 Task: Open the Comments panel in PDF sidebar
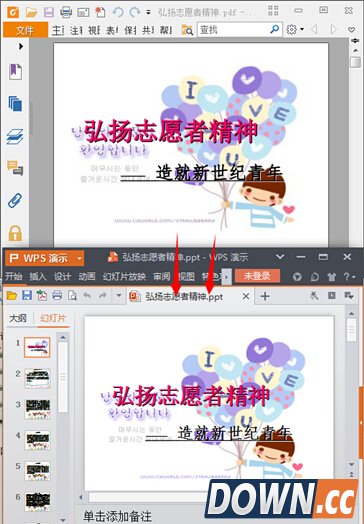point(15,168)
